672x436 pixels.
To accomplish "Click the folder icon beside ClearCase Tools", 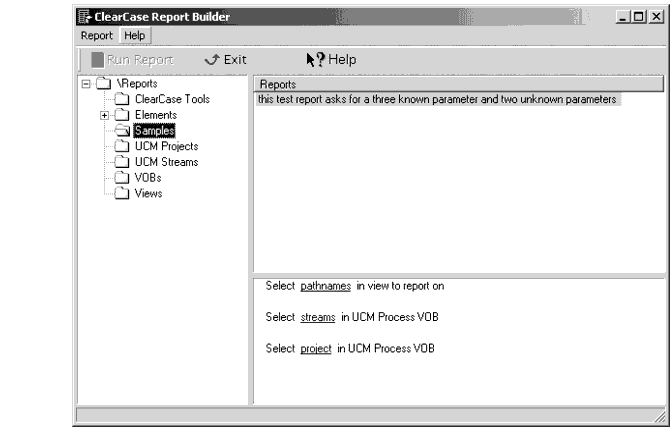I will pos(122,99).
